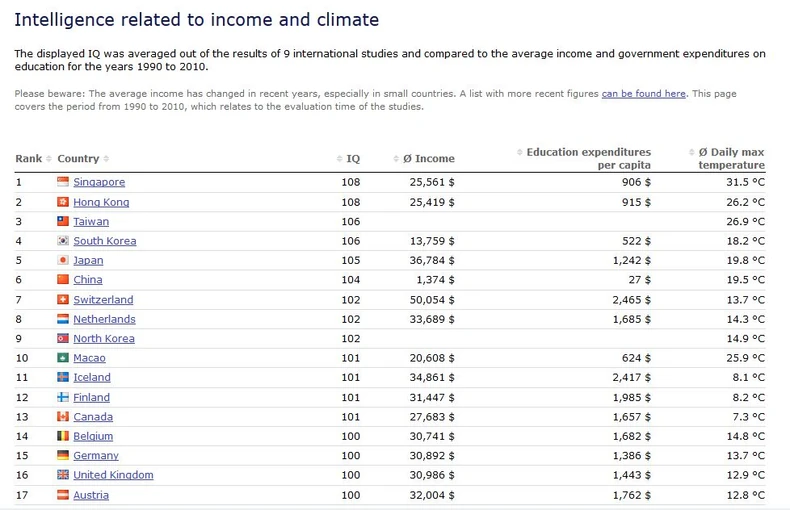Sort by Ø Daily max temperature

pos(731,158)
